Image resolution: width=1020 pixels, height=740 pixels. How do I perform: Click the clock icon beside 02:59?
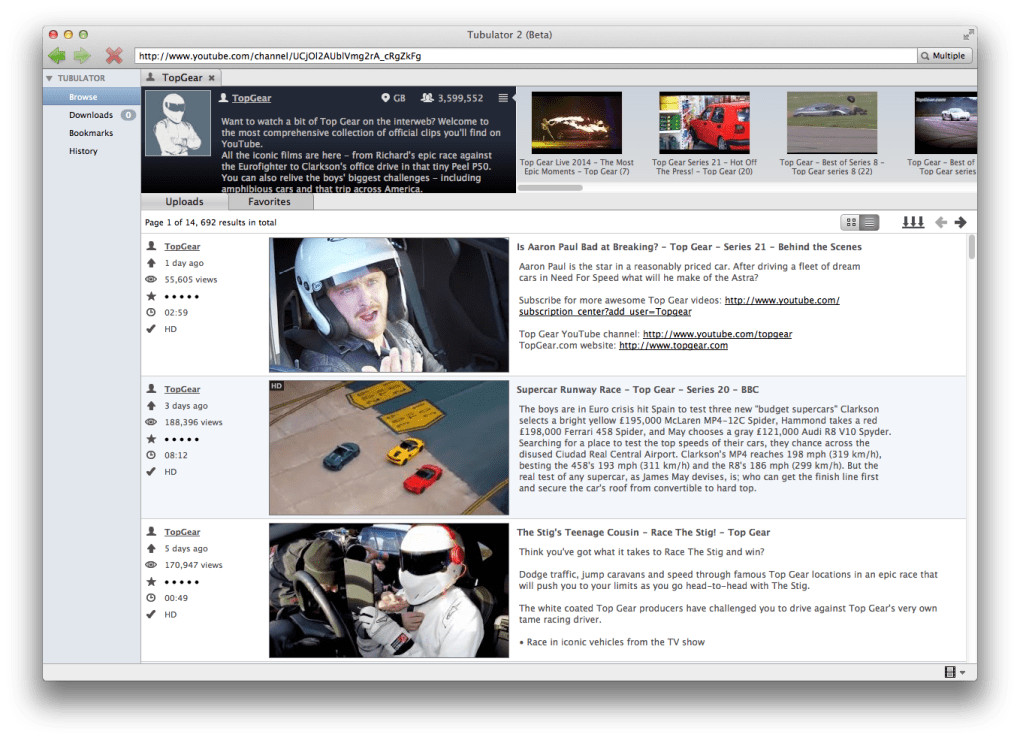point(151,313)
